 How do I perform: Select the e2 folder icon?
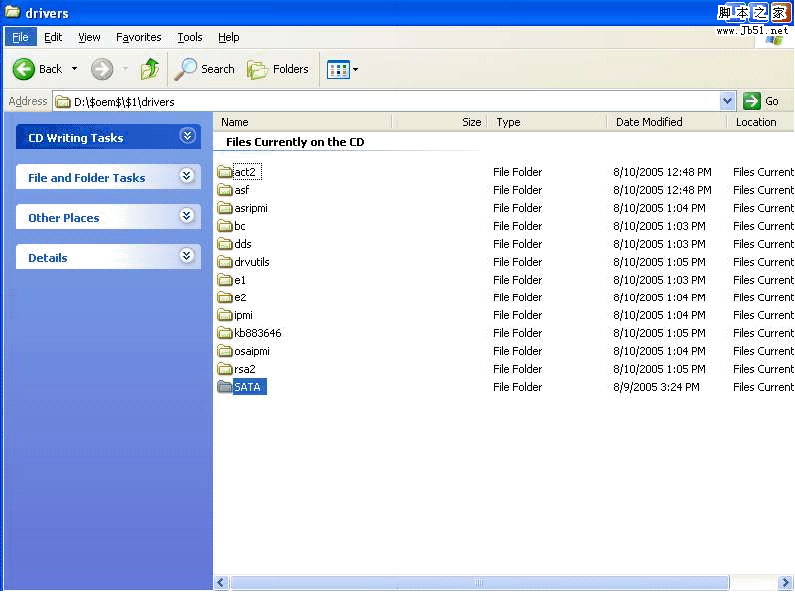point(225,297)
